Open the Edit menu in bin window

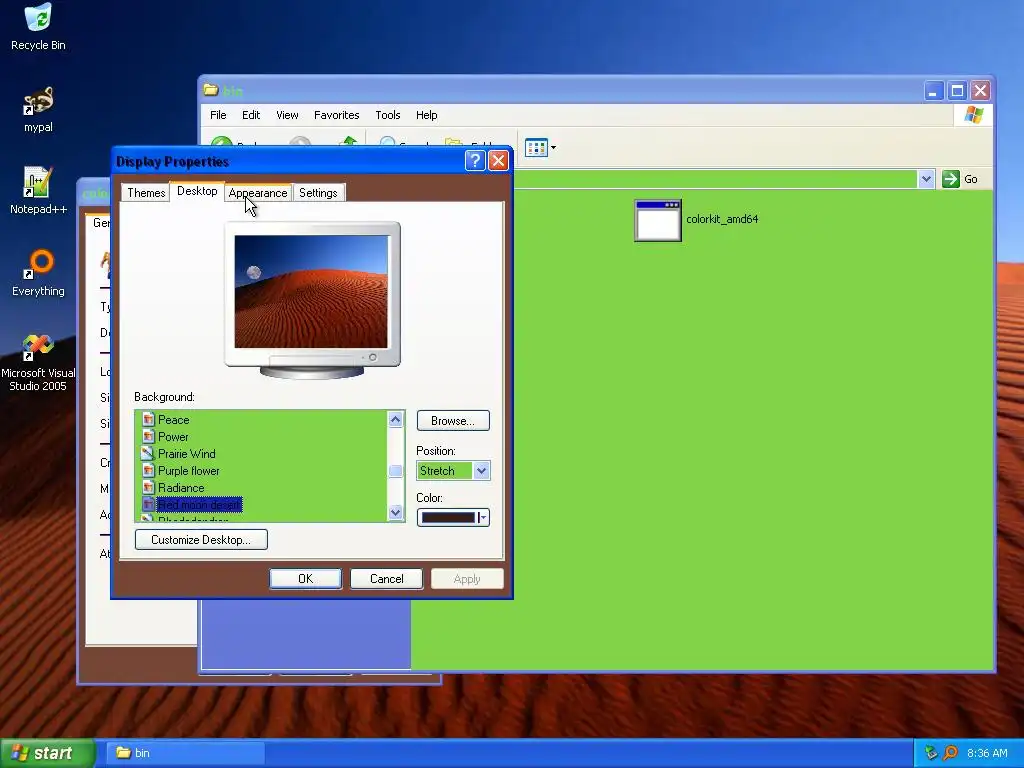pyautogui.click(x=251, y=115)
